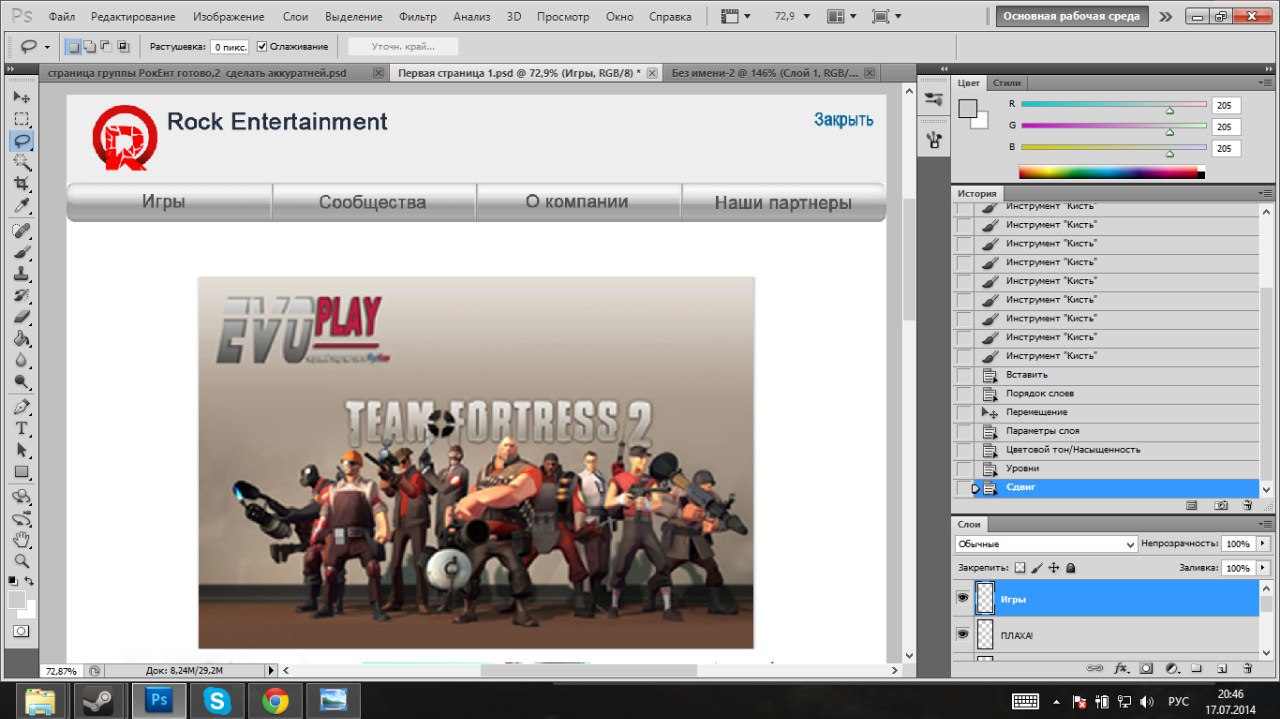This screenshot has width=1280, height=719.
Task: Select the Blur tool
Action: (21, 361)
